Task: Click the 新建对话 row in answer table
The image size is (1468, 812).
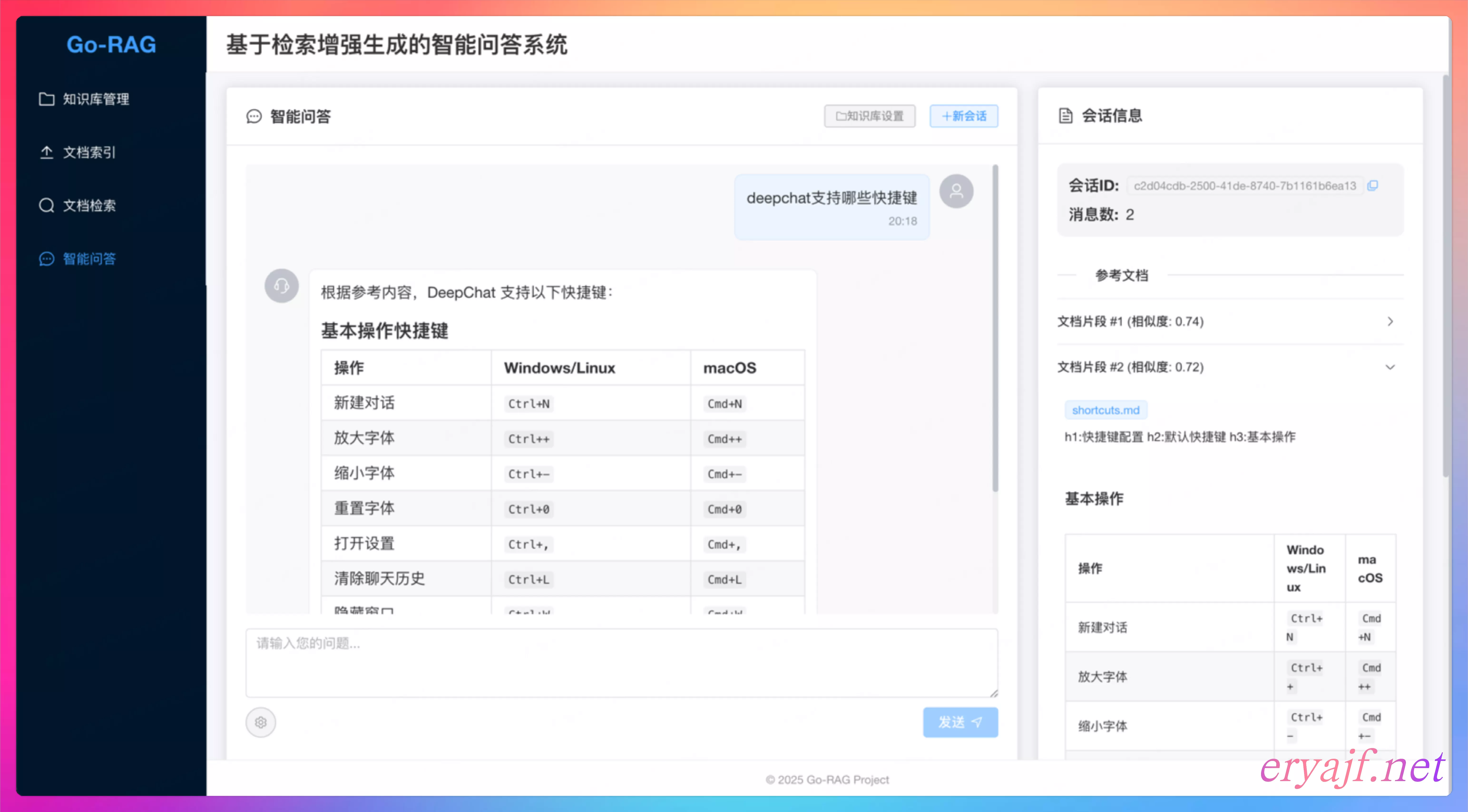Action: (x=563, y=403)
